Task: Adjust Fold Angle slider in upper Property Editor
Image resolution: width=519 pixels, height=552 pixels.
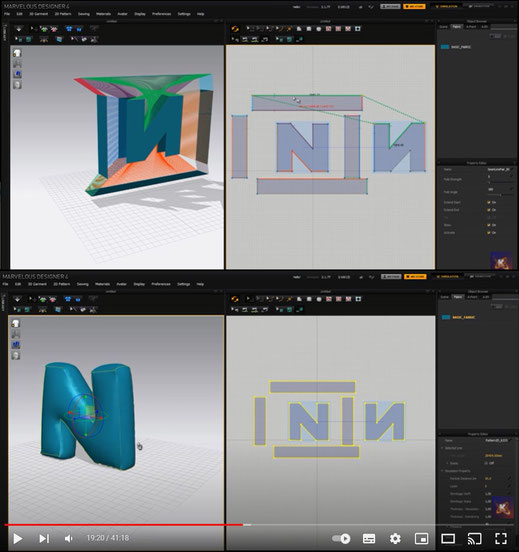Action: click(x=500, y=195)
